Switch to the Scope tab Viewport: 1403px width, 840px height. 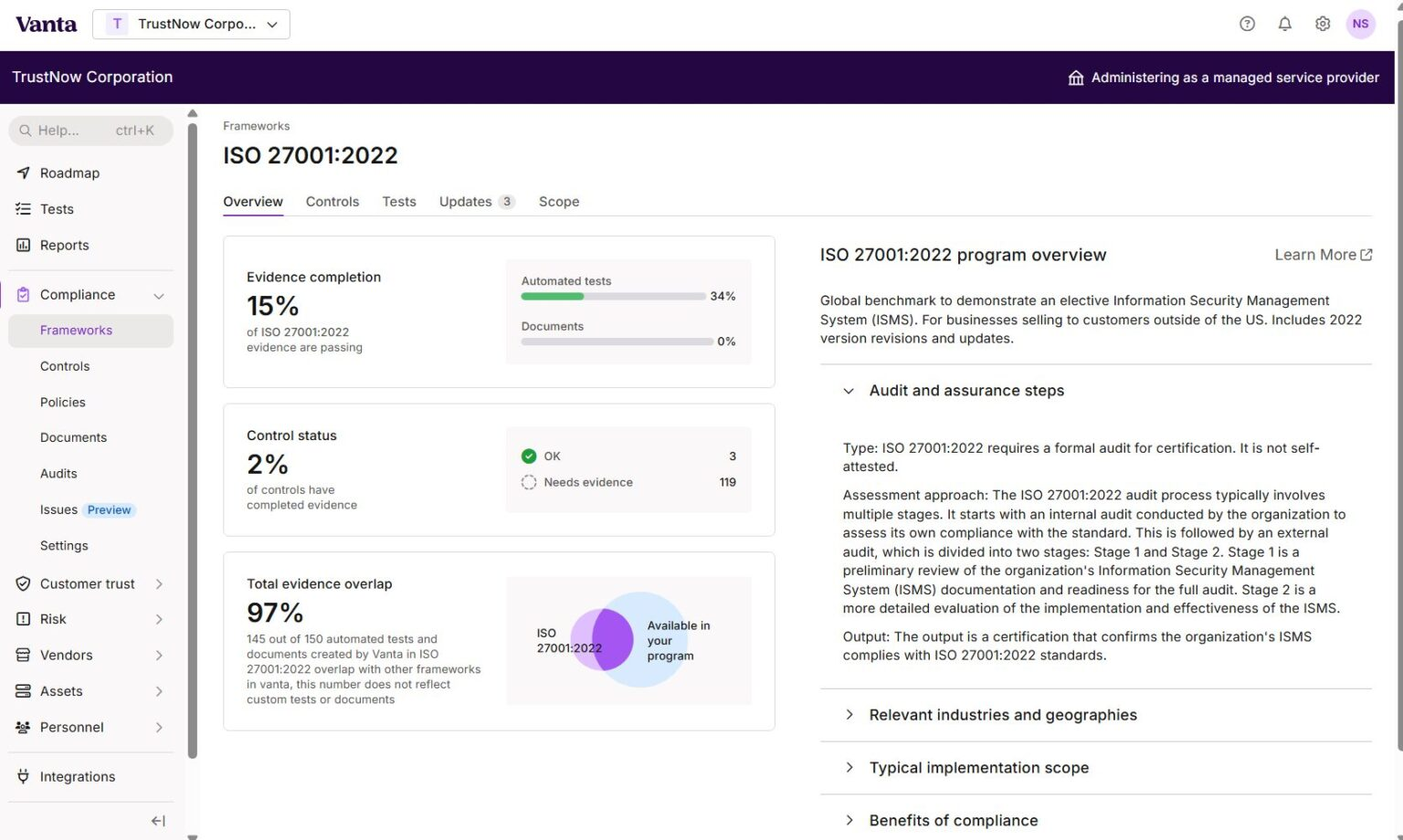point(559,202)
